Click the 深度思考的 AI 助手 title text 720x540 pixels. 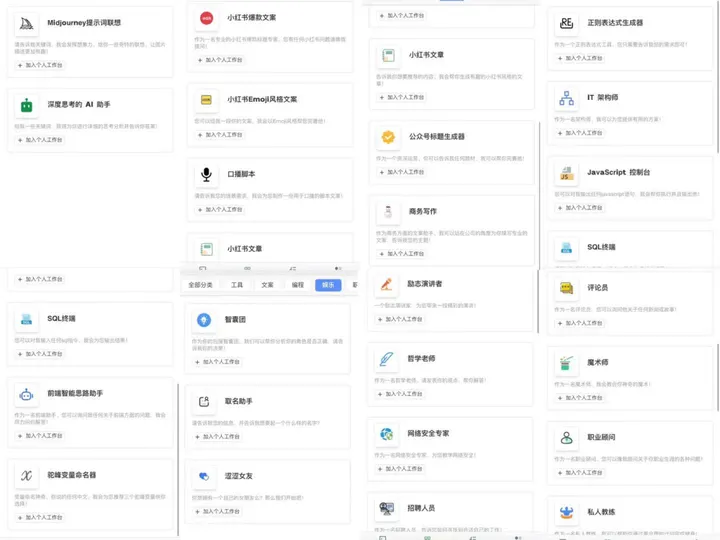point(79,105)
